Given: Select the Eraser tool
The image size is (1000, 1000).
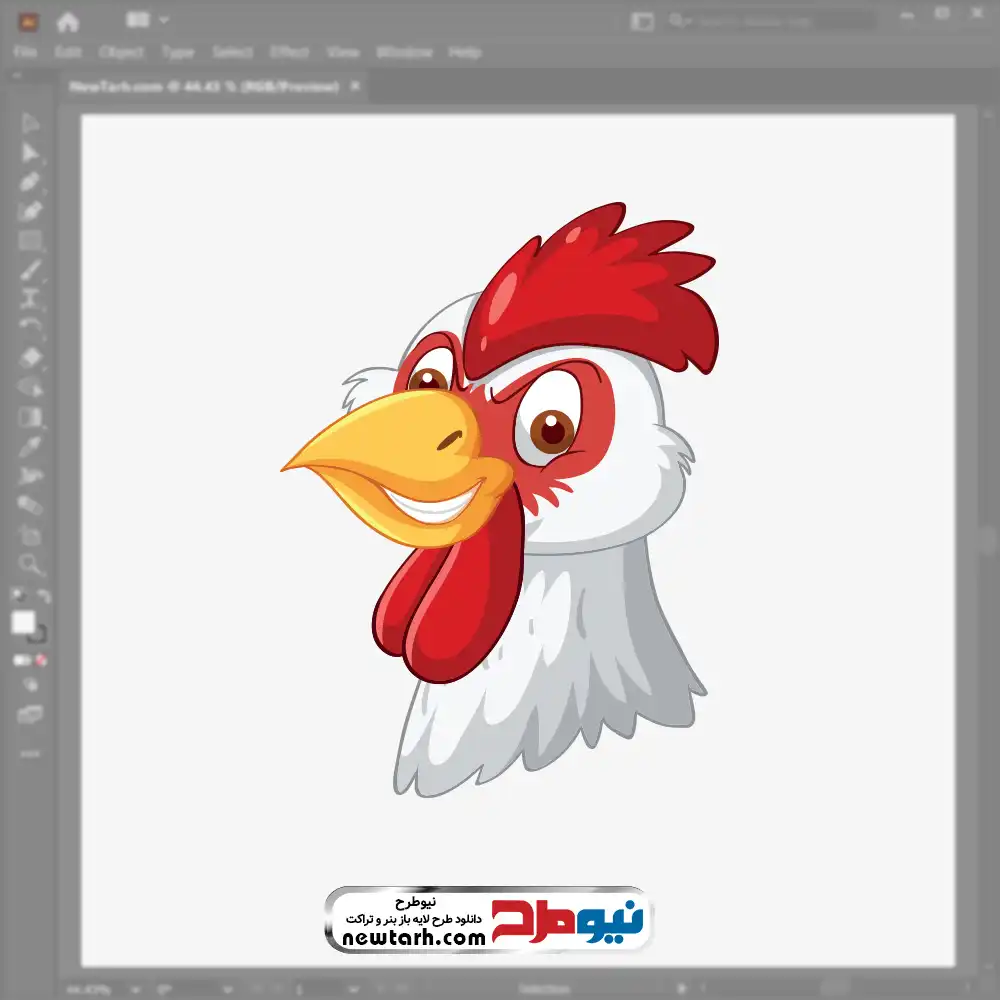Looking at the screenshot, I should click(30, 357).
